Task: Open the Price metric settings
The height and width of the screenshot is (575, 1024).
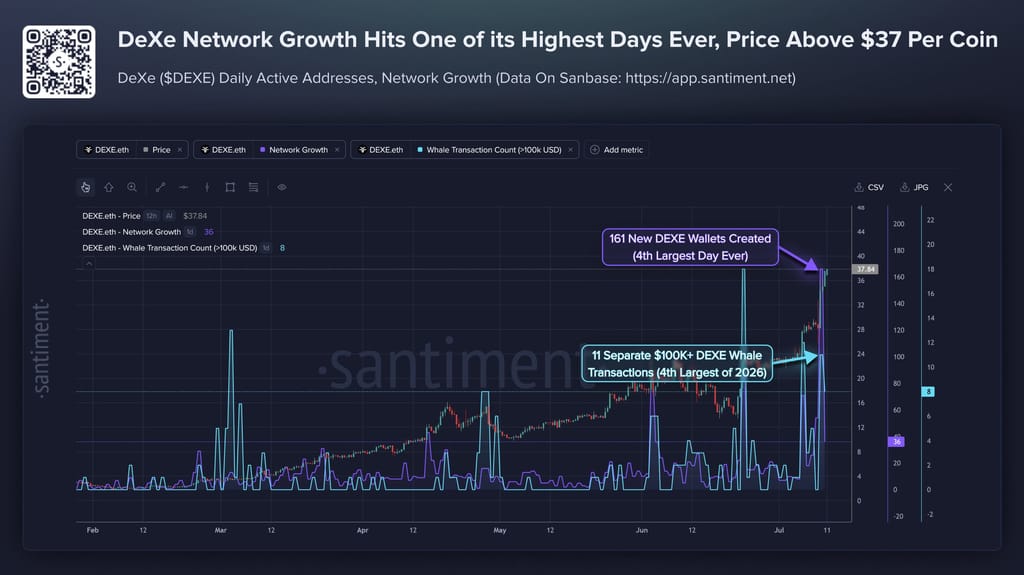Action: [161, 150]
